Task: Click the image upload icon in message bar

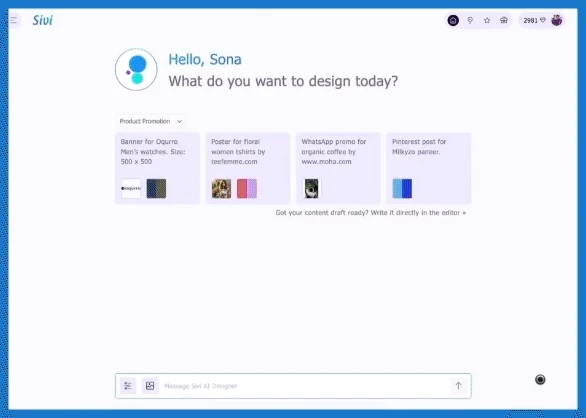Action: 150,386
